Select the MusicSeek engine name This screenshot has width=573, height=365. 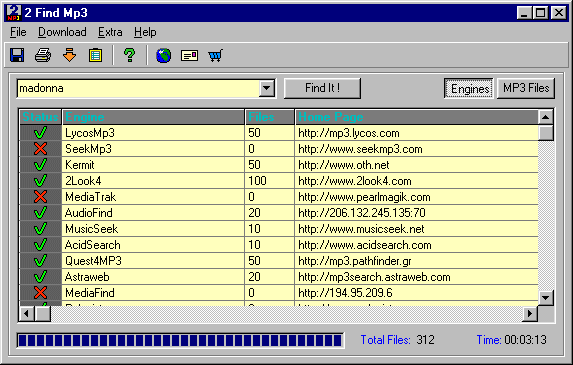tap(91, 229)
